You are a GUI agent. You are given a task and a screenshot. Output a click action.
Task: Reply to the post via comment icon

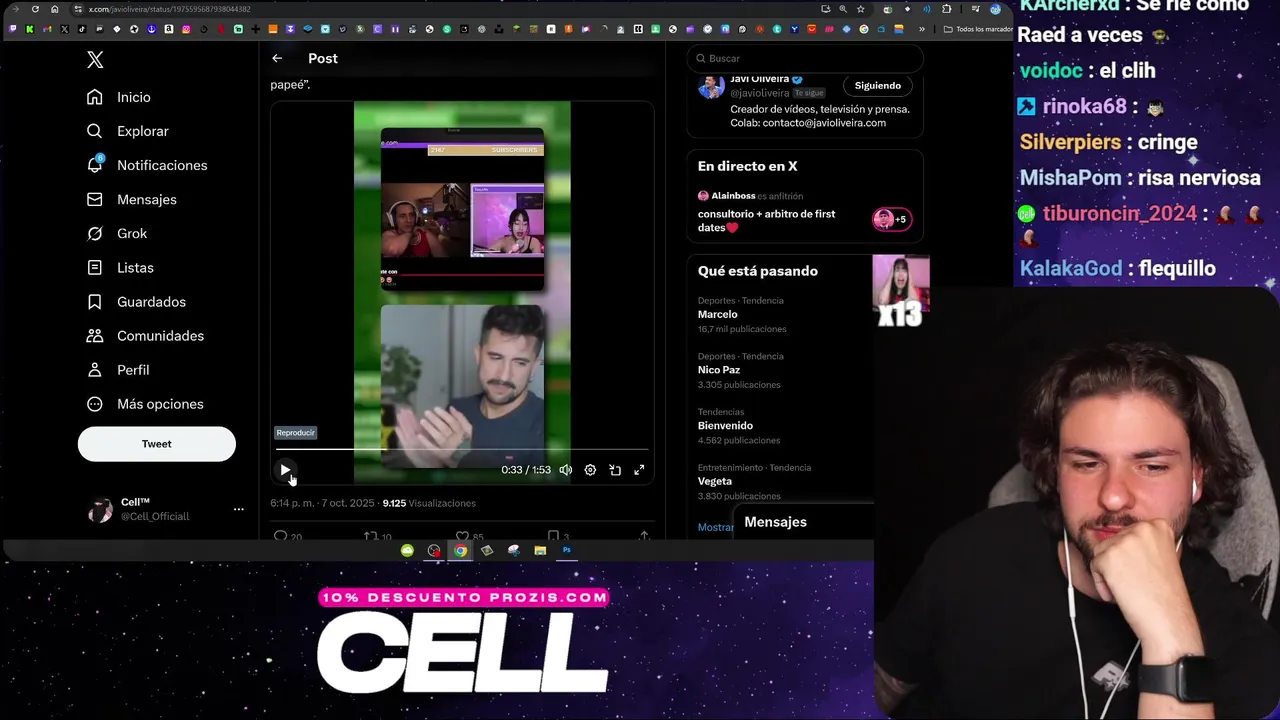(x=281, y=536)
